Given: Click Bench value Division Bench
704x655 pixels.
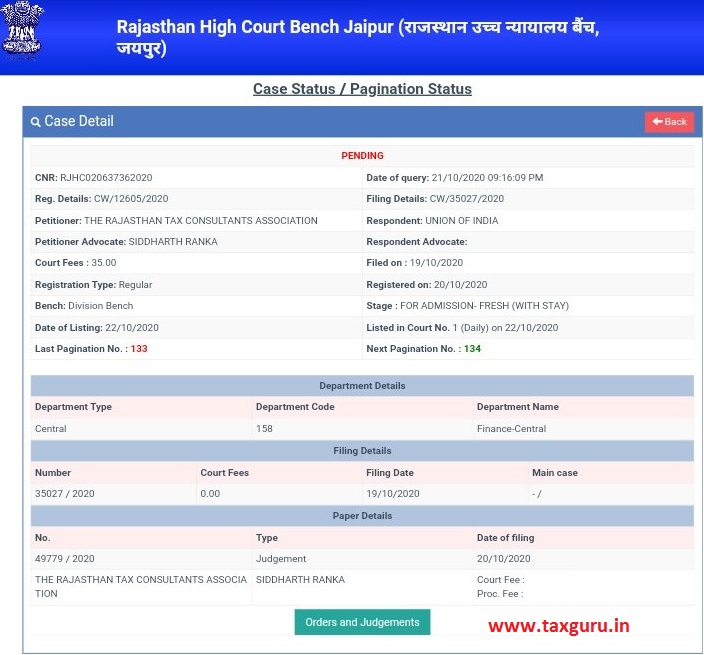Looking at the screenshot, I should pos(101,306).
